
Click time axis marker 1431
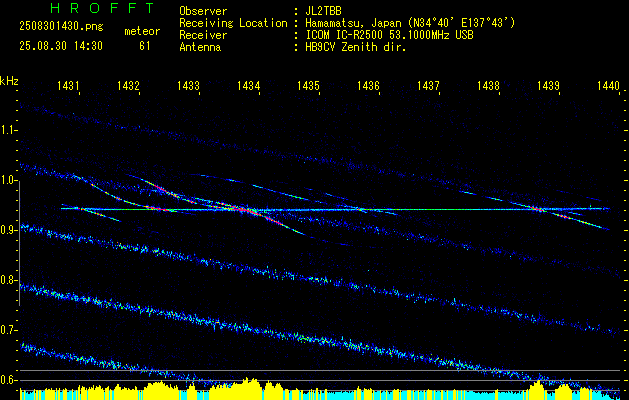coord(68,85)
